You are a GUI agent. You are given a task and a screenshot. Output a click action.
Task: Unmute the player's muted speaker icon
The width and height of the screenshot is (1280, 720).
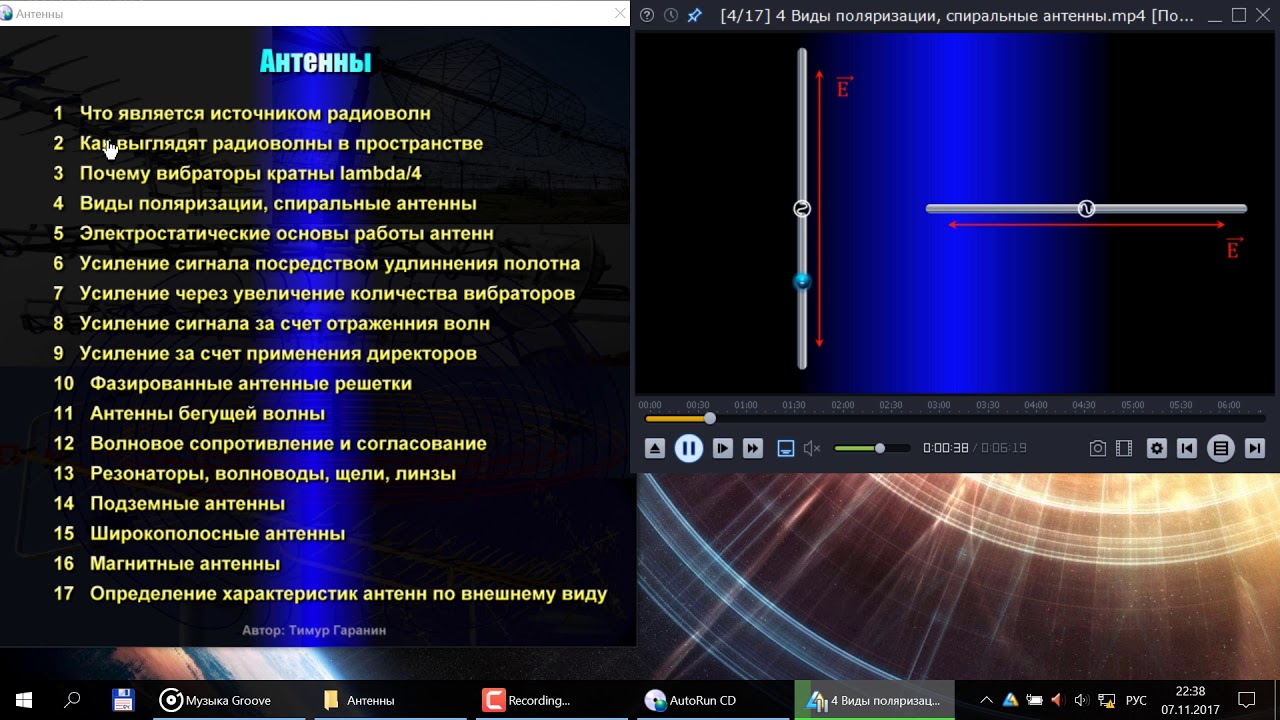[812, 449]
